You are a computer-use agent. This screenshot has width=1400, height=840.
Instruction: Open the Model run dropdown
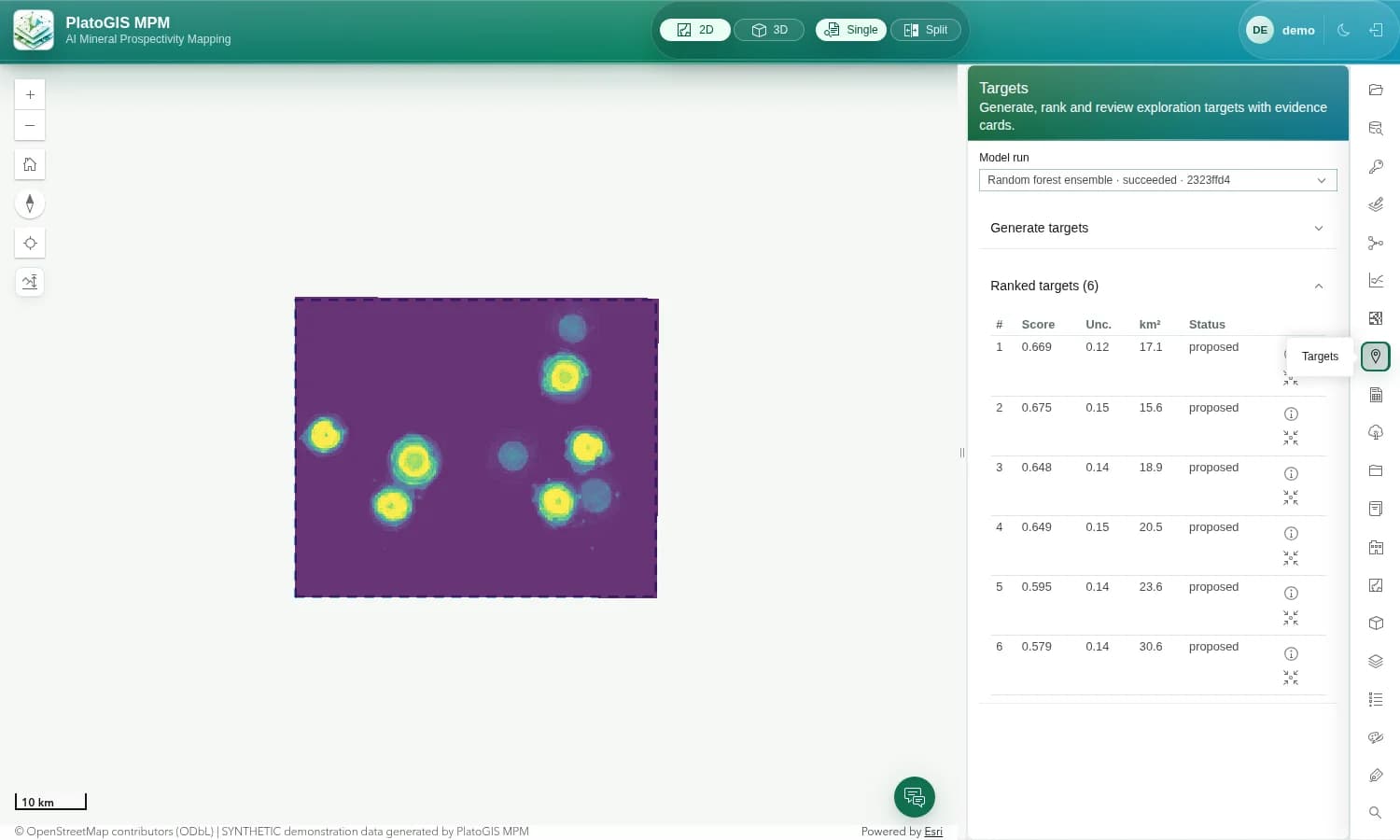tap(1157, 180)
